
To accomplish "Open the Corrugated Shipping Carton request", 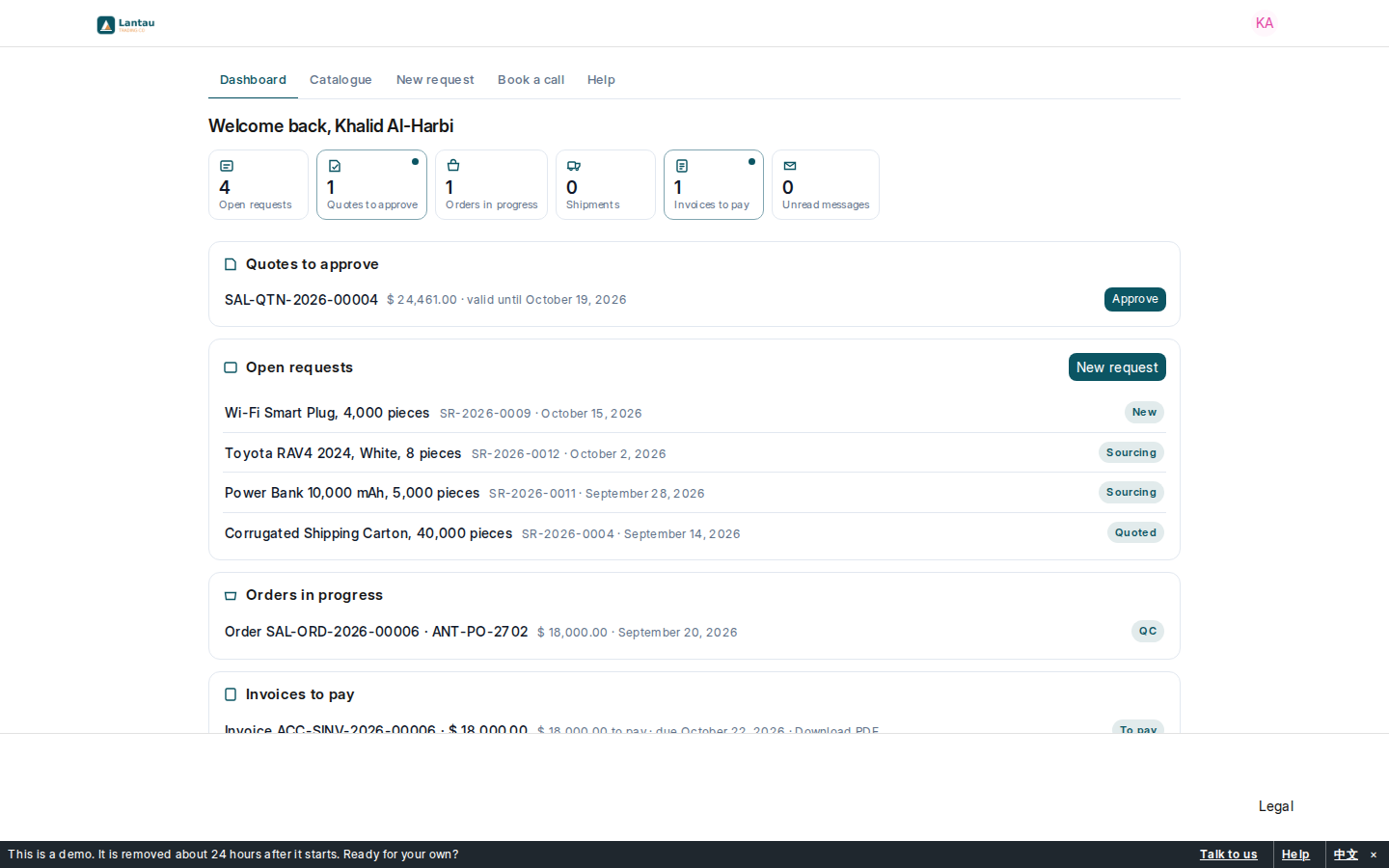I will coord(694,533).
